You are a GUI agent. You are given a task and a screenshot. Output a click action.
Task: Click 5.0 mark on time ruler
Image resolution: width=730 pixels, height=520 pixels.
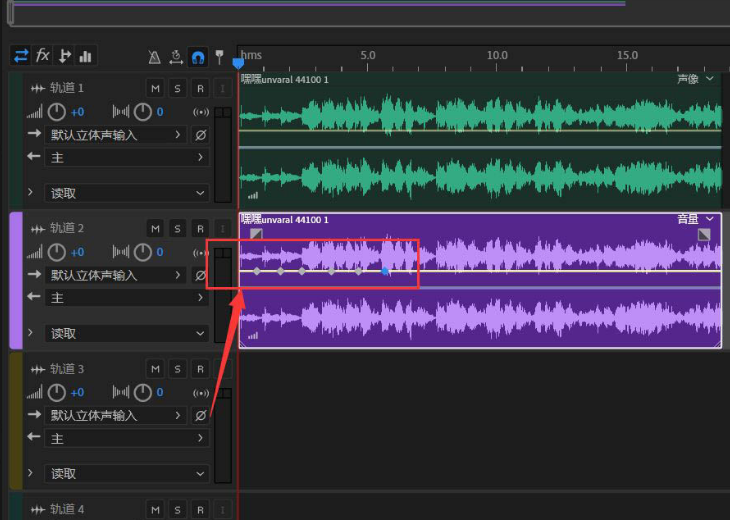pyautogui.click(x=367, y=55)
